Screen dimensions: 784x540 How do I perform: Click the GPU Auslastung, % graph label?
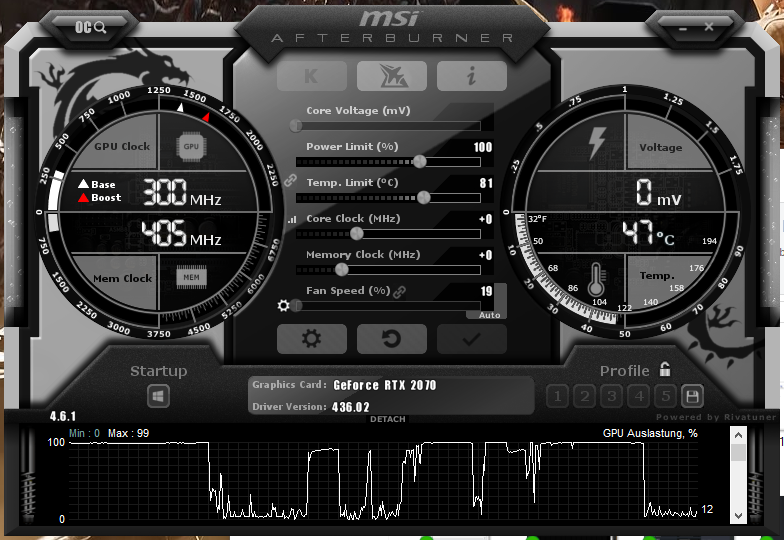[x=650, y=433]
